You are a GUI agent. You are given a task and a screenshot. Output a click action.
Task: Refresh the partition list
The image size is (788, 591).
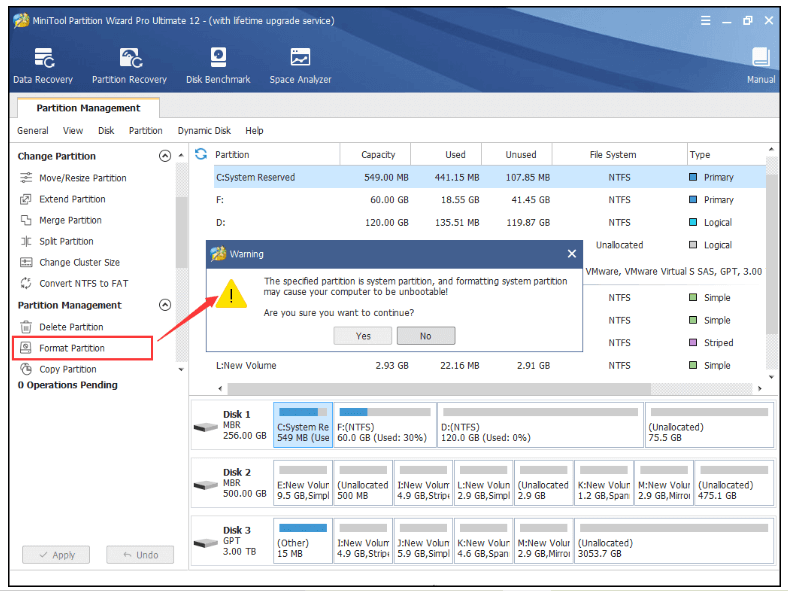click(x=201, y=154)
